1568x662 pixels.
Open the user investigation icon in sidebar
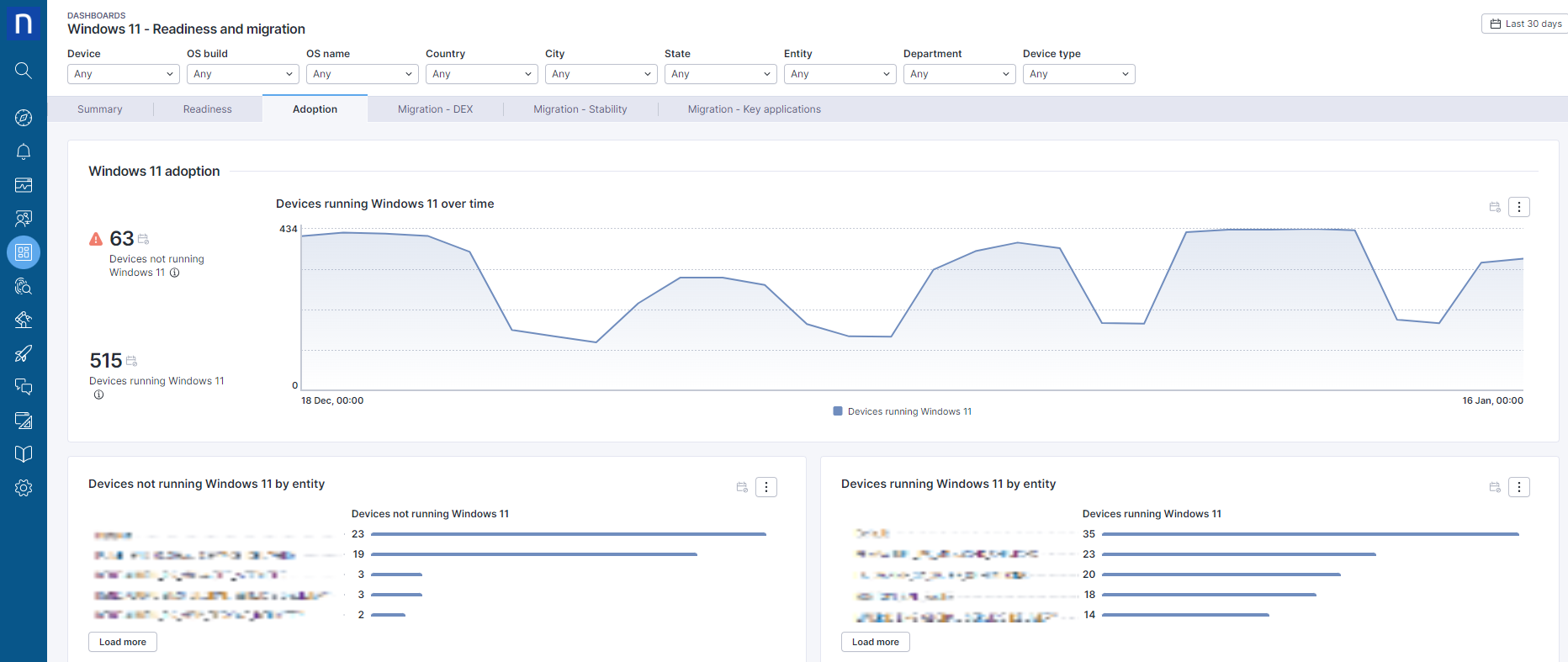click(24, 219)
